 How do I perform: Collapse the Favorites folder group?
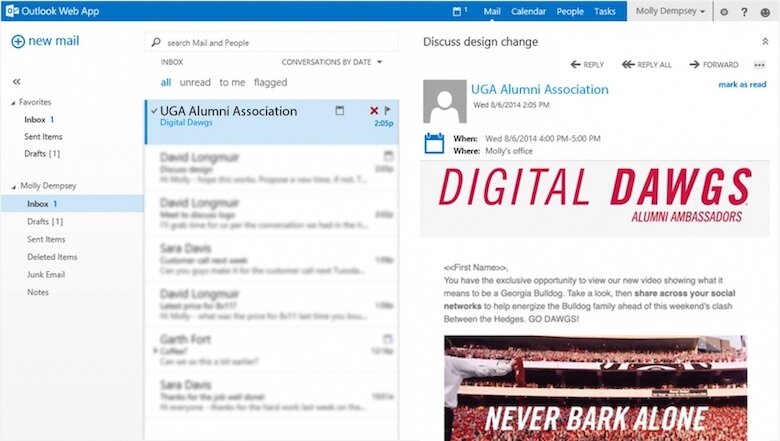click(x=13, y=103)
